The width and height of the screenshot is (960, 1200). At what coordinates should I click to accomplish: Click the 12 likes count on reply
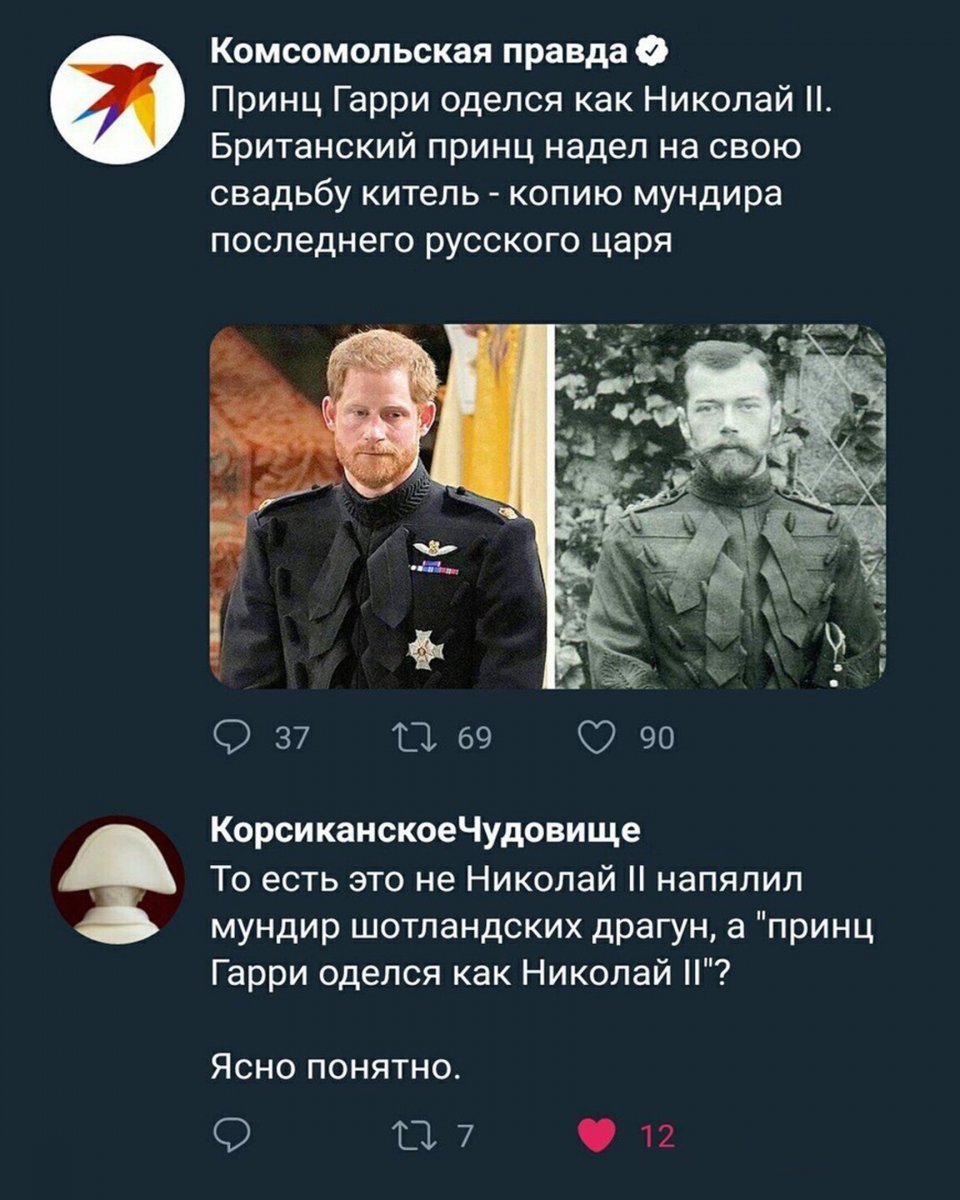657,1135
